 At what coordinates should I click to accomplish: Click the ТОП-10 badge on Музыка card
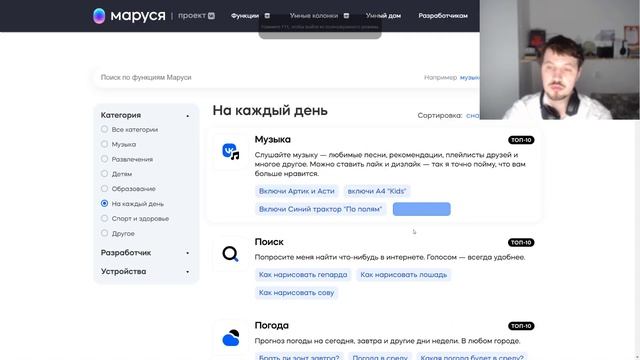click(x=521, y=140)
